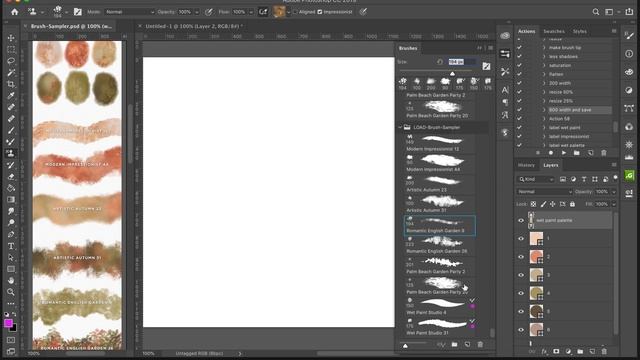Select the Eraser tool
640x360 pixels.
(11, 177)
